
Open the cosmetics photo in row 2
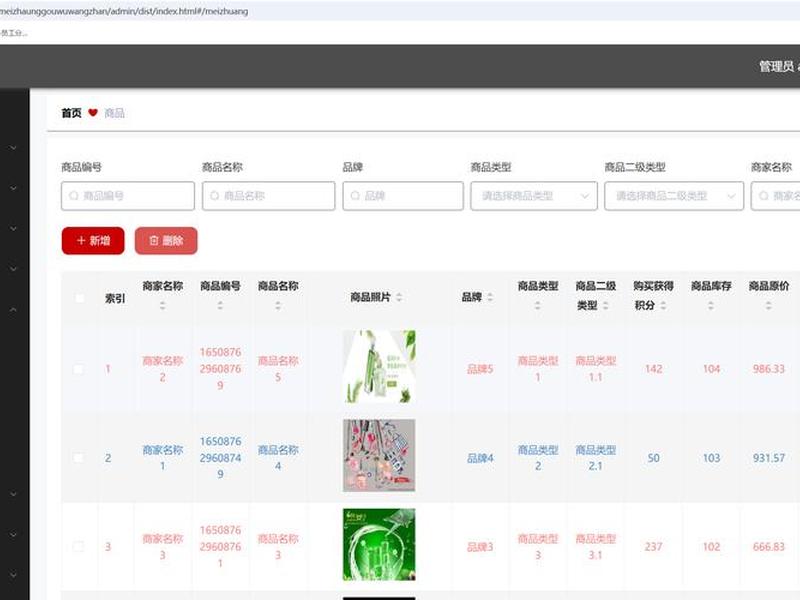[x=379, y=456]
